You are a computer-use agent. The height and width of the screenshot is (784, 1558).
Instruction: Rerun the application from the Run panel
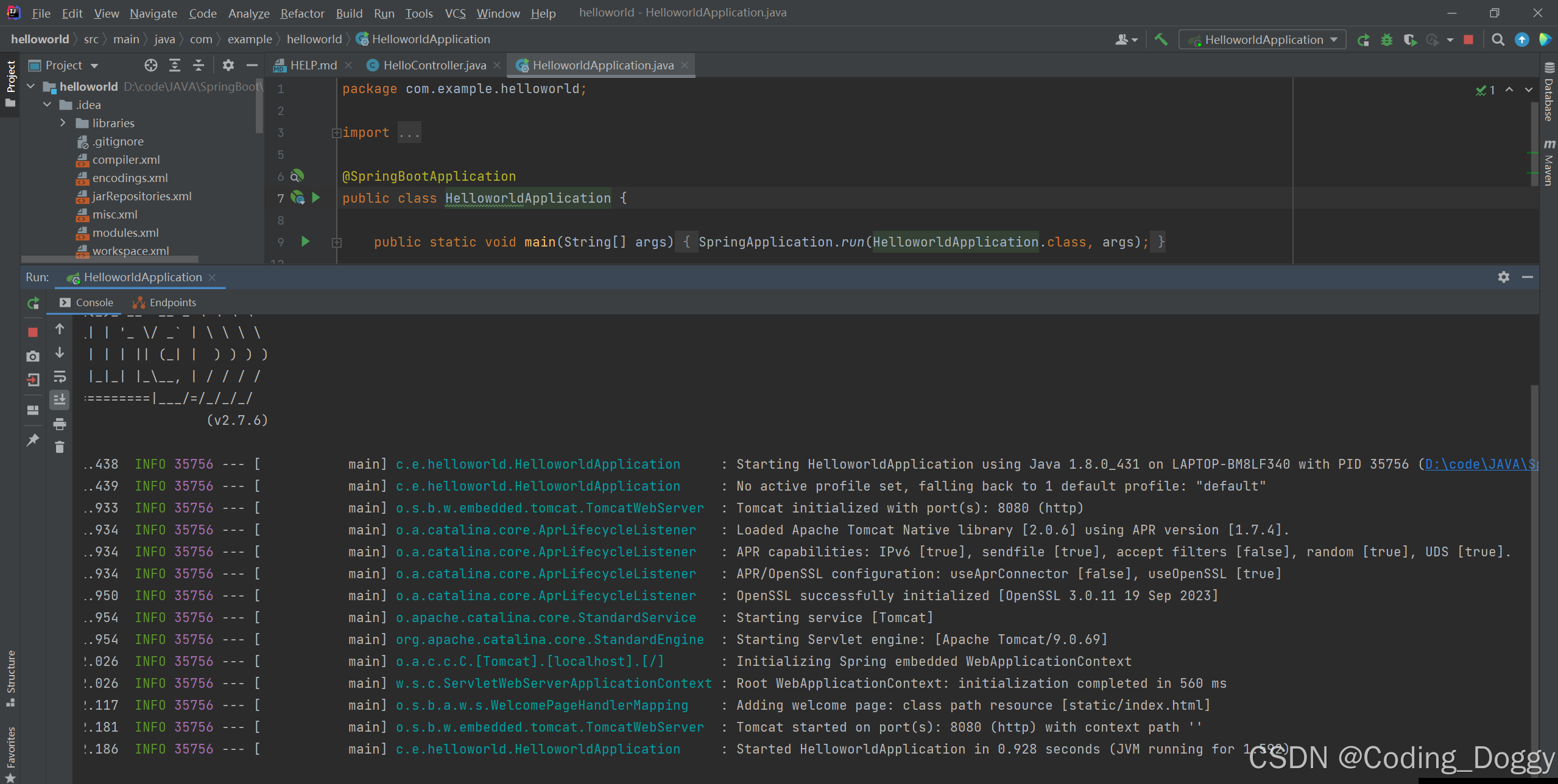32,303
